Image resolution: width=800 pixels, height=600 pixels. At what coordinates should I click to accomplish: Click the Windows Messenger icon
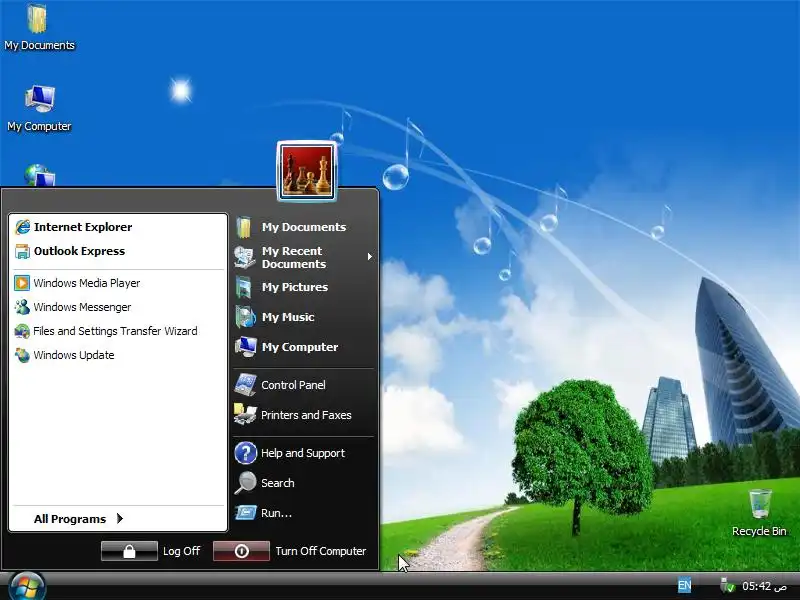tap(22, 307)
